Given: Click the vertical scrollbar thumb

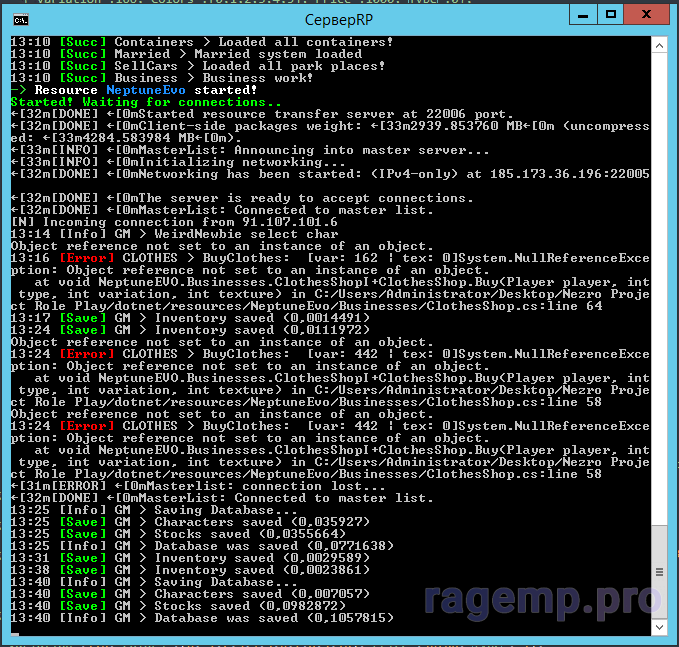Looking at the screenshot, I should (x=659, y=572).
